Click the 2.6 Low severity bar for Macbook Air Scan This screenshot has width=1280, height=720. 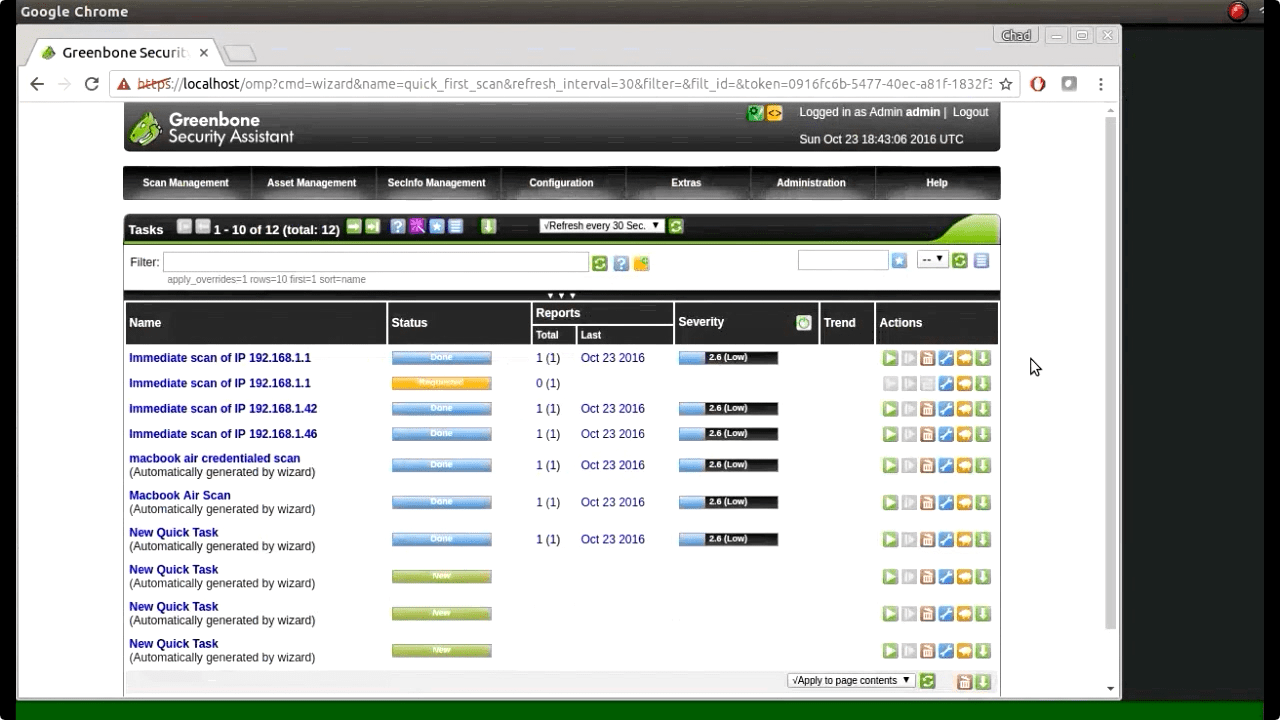pos(728,502)
